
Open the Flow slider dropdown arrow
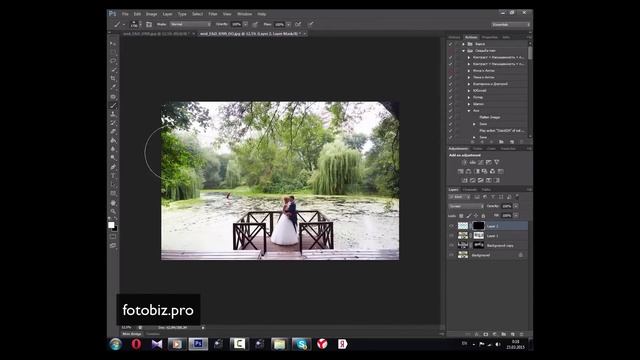coord(289,24)
